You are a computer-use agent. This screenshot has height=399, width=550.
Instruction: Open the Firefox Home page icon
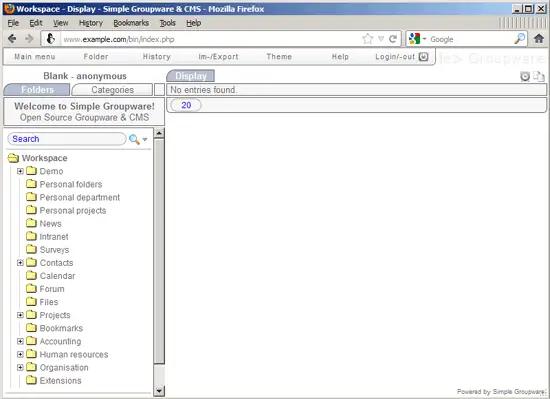pos(539,39)
